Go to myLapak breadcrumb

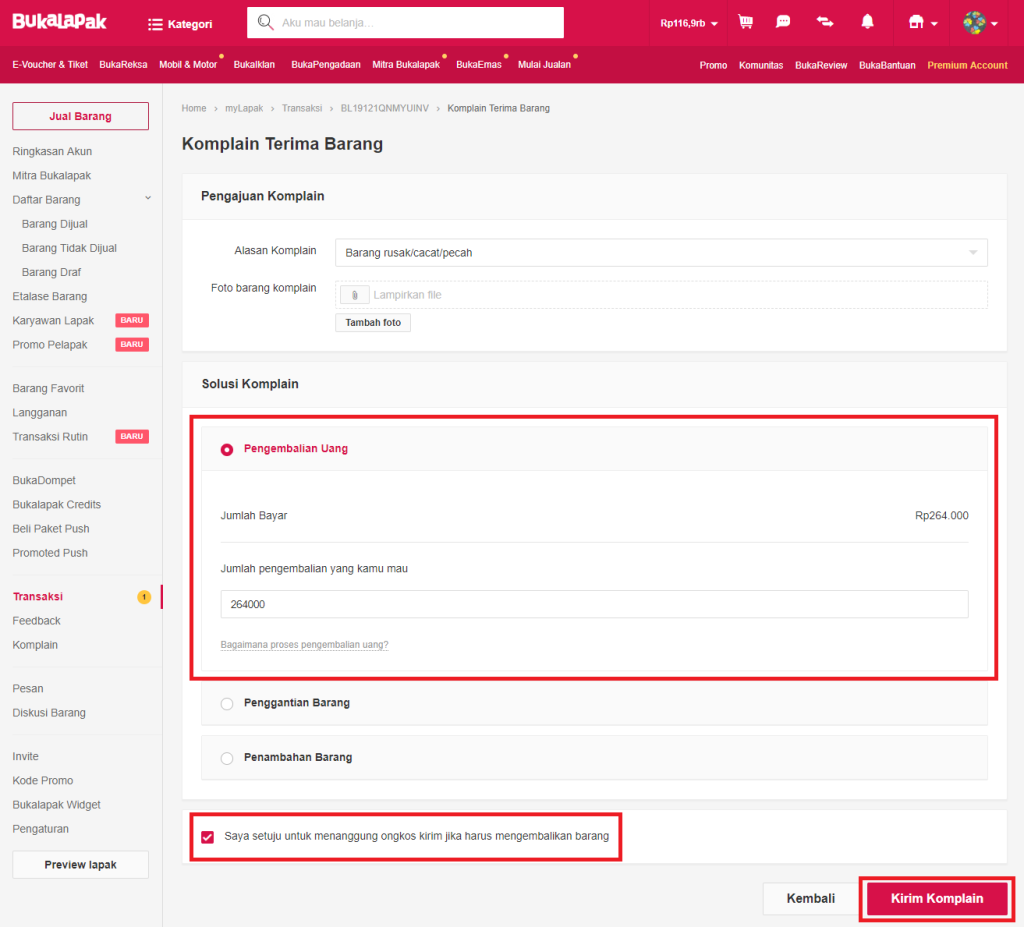pos(244,108)
